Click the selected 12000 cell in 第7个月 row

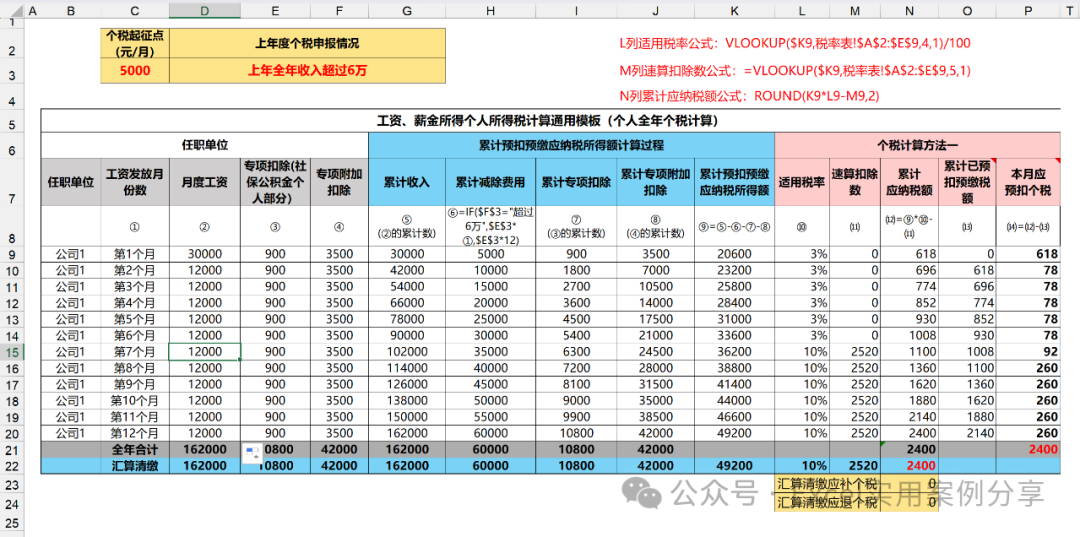coord(205,351)
